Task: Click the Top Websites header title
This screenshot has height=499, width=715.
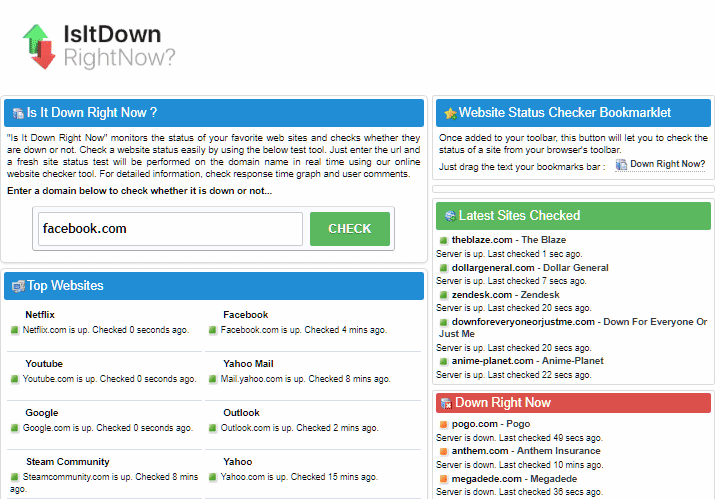Action: point(65,286)
